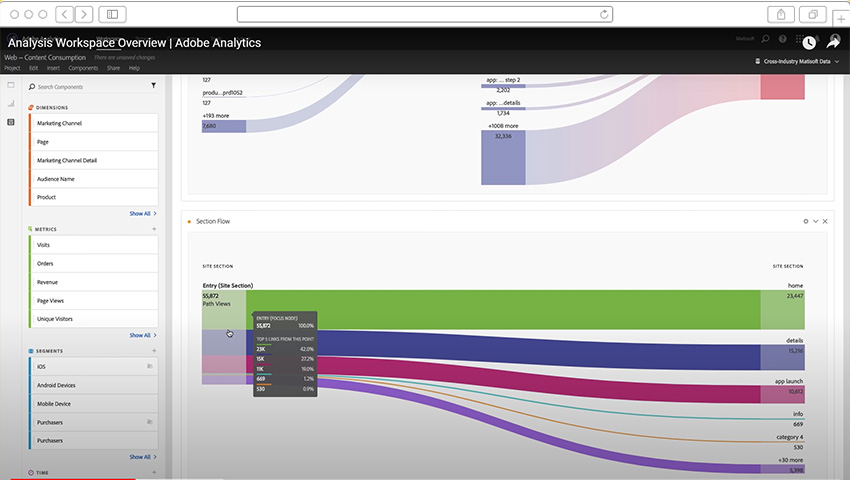Open the Insert menu
The width and height of the screenshot is (850, 480).
pos(53,68)
